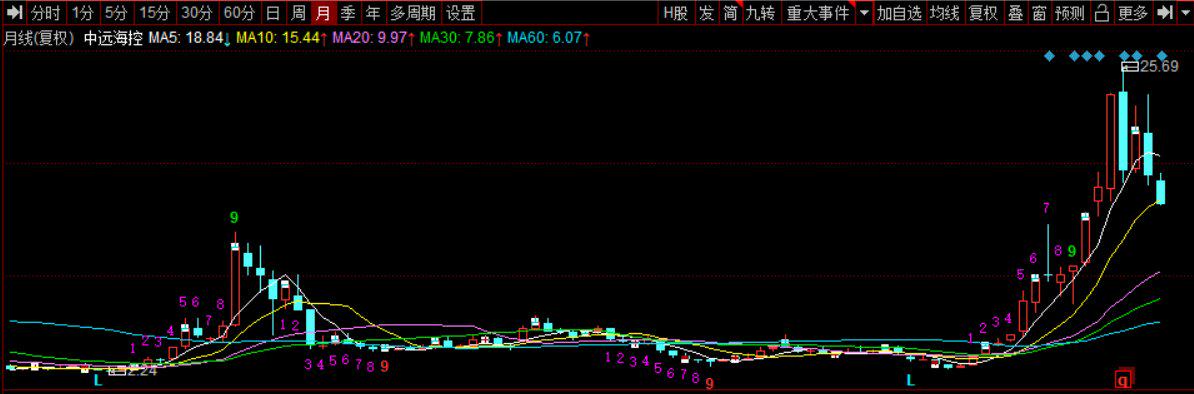Switch to the 周 weekly chart
1194x394 pixels.
(299, 13)
